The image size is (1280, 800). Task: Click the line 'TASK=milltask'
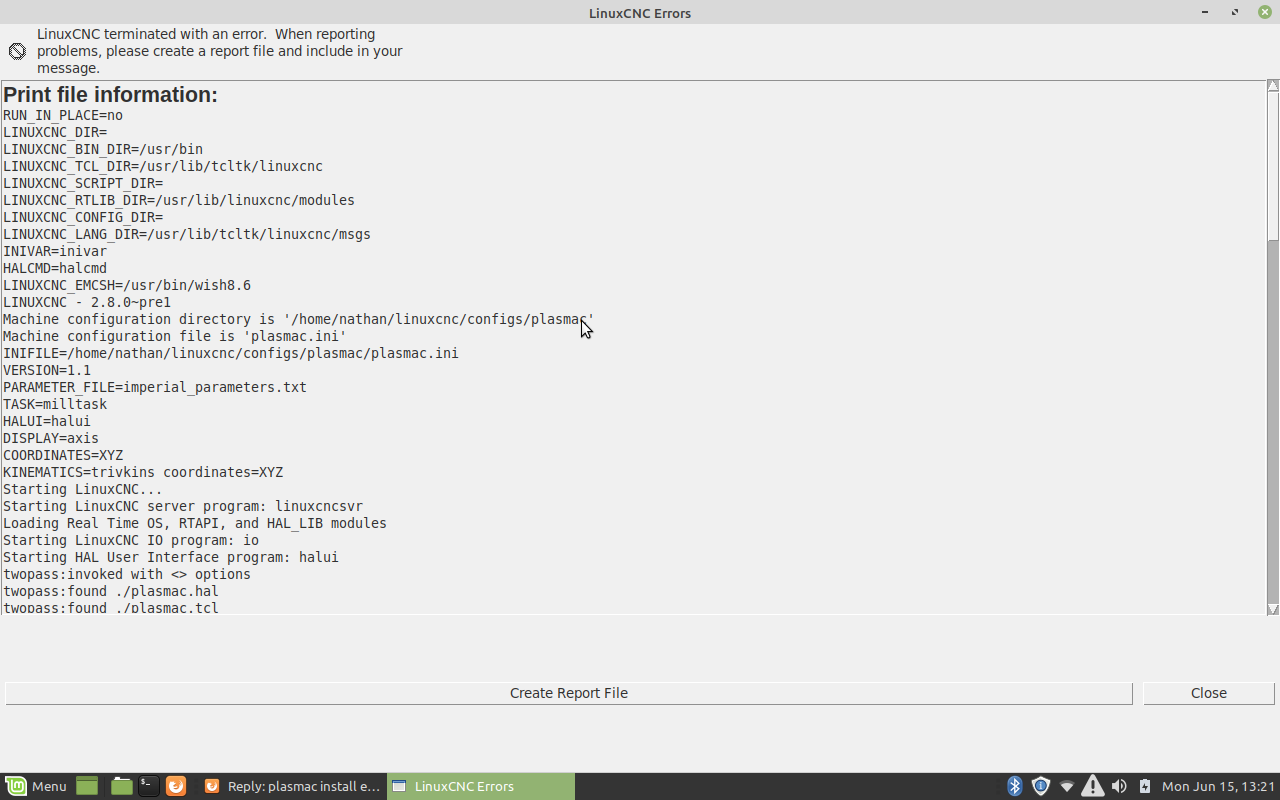(55, 404)
